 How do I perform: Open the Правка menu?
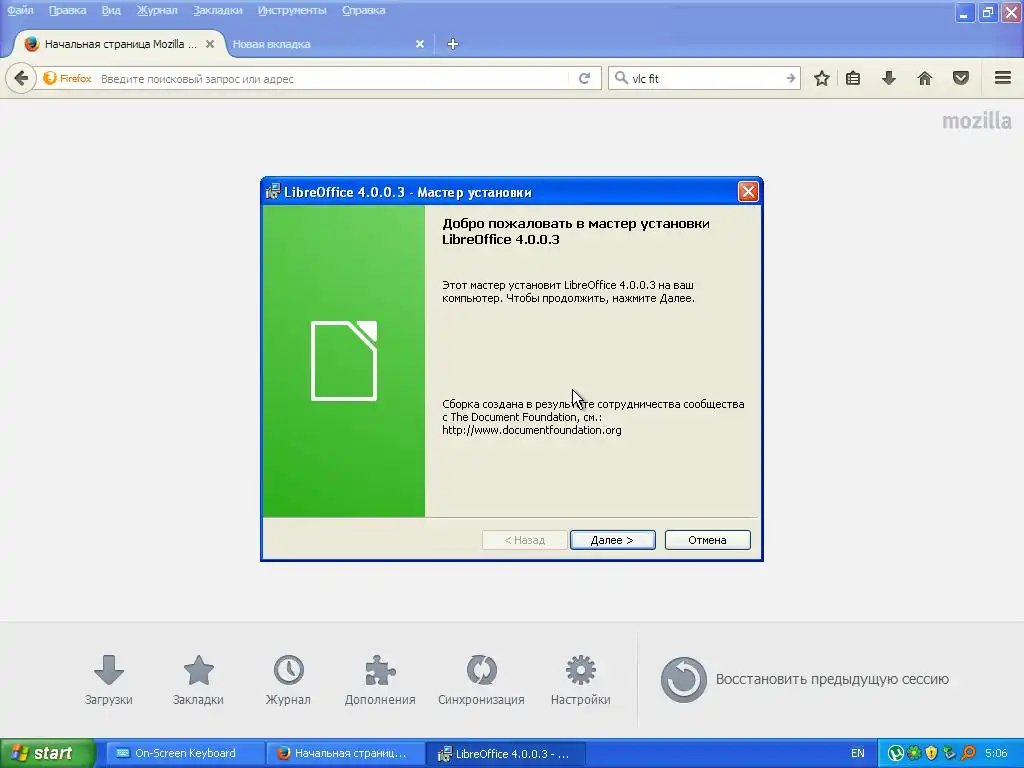pyautogui.click(x=67, y=10)
